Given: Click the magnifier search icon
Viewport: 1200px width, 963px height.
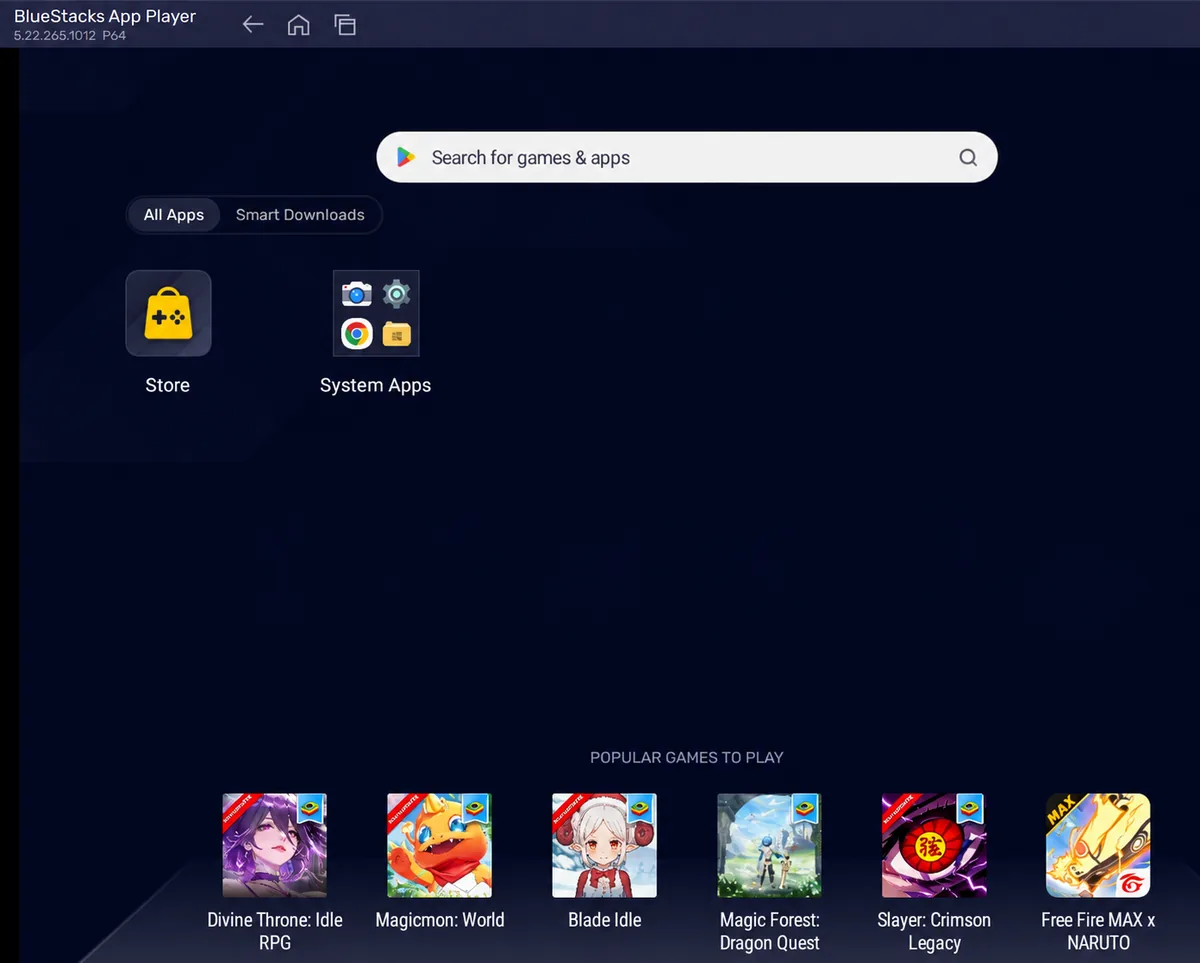Looking at the screenshot, I should 967,157.
